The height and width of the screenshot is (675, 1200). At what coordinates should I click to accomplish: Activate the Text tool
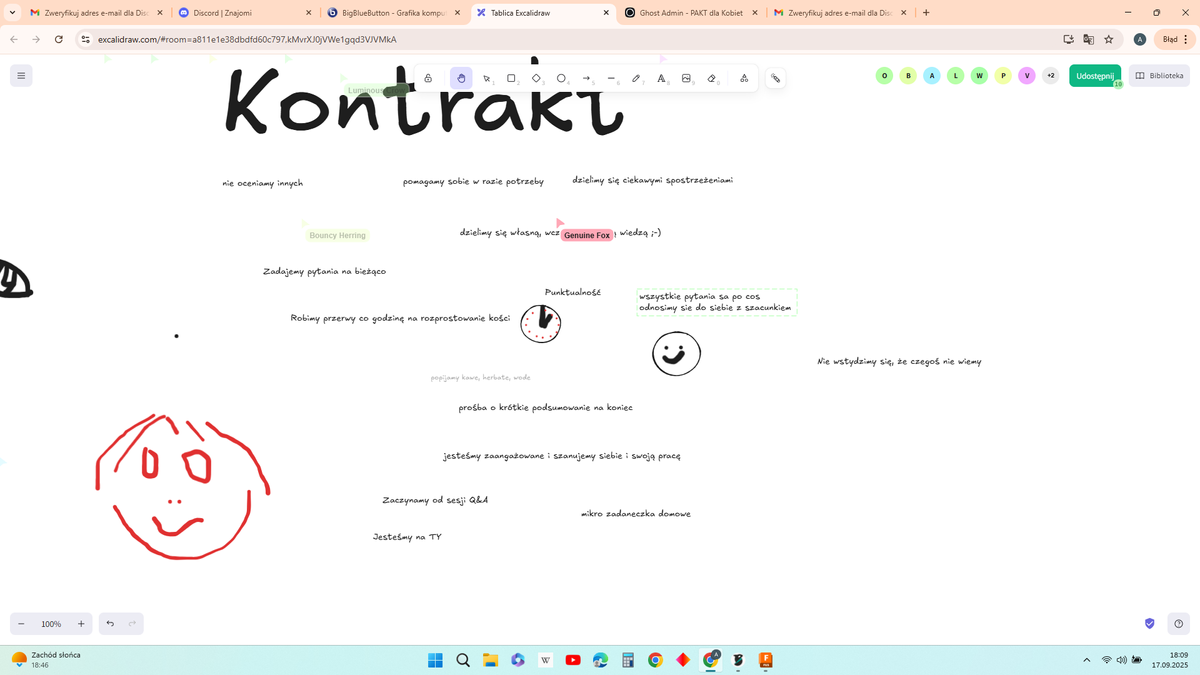click(x=661, y=78)
